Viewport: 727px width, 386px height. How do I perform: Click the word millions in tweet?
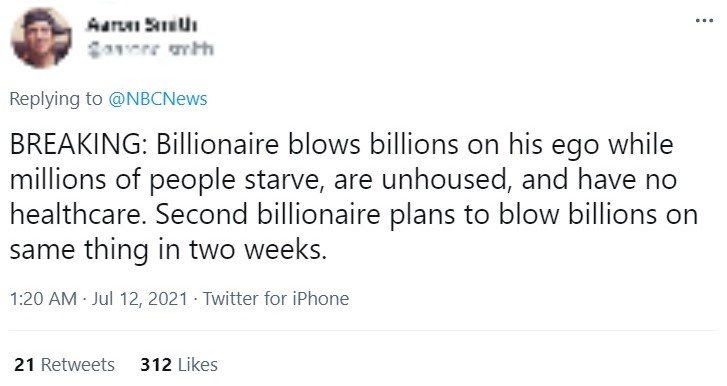point(58,179)
